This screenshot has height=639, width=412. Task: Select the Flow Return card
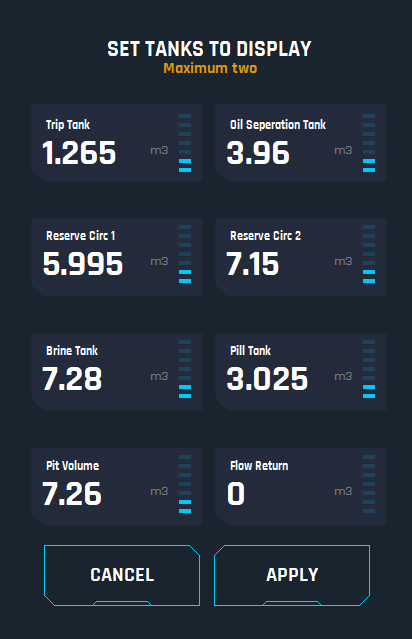pyautogui.click(x=301, y=487)
